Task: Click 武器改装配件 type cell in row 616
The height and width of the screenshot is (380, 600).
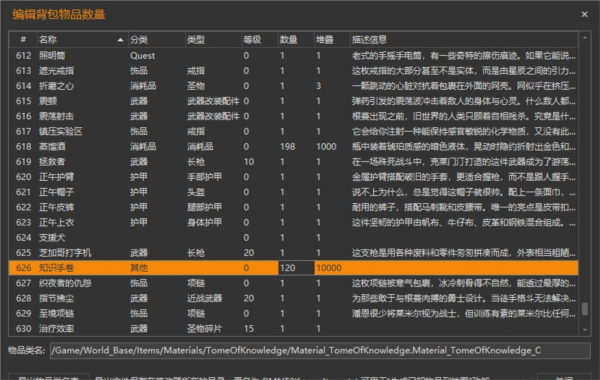Action: [x=213, y=116]
